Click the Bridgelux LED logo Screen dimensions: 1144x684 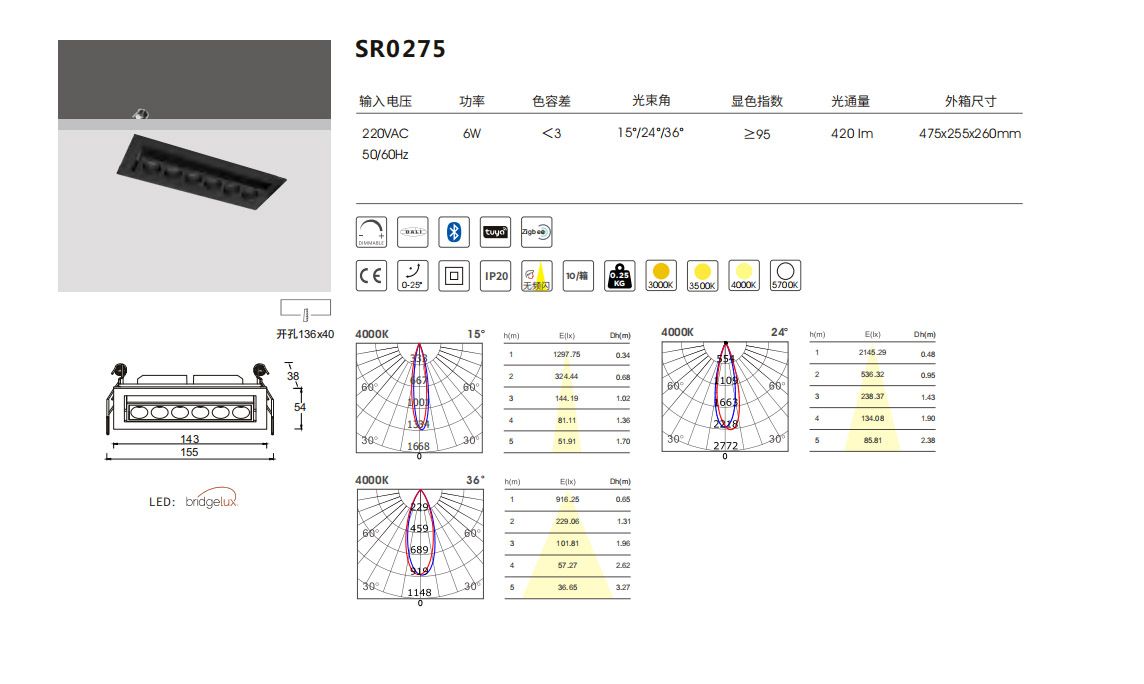coord(212,500)
